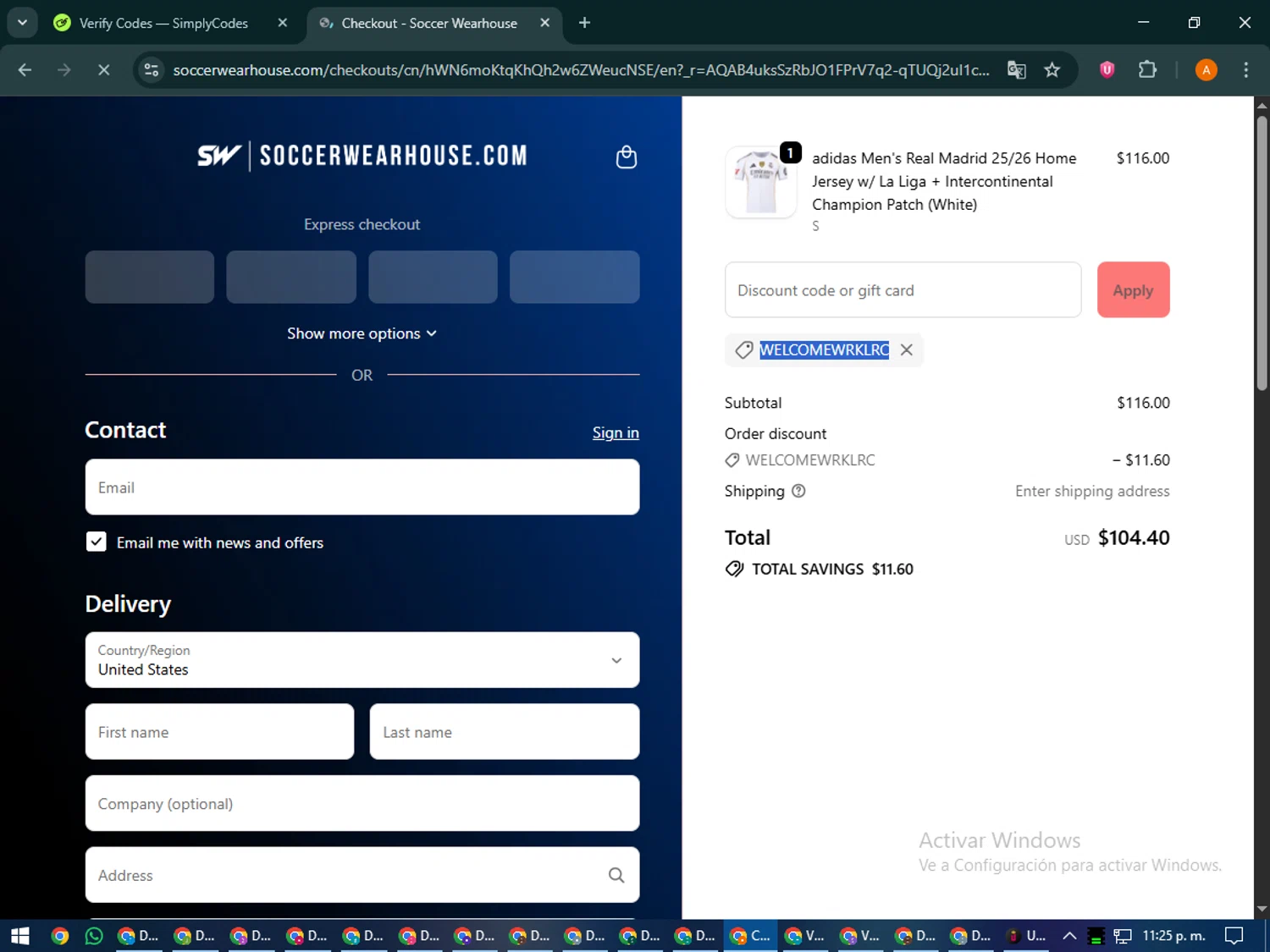Click the Address input field

[x=362, y=875]
